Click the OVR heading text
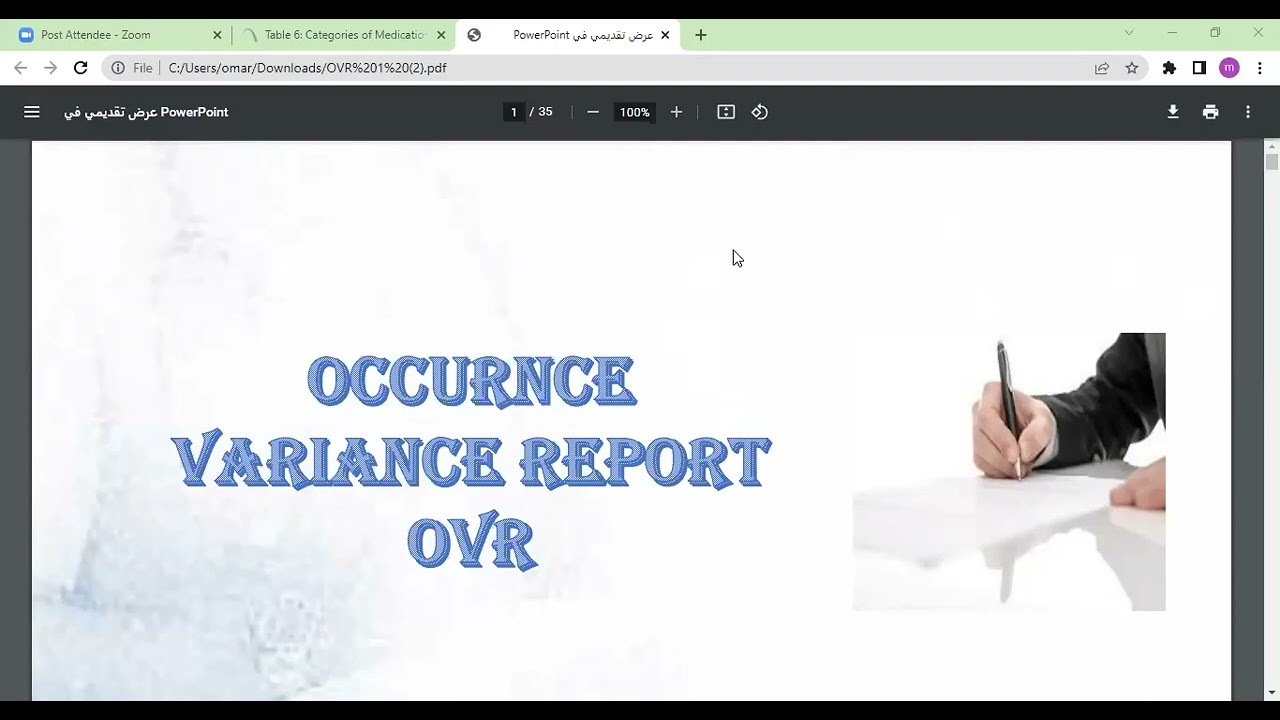Viewport: 1280px width, 720px height. (471, 543)
